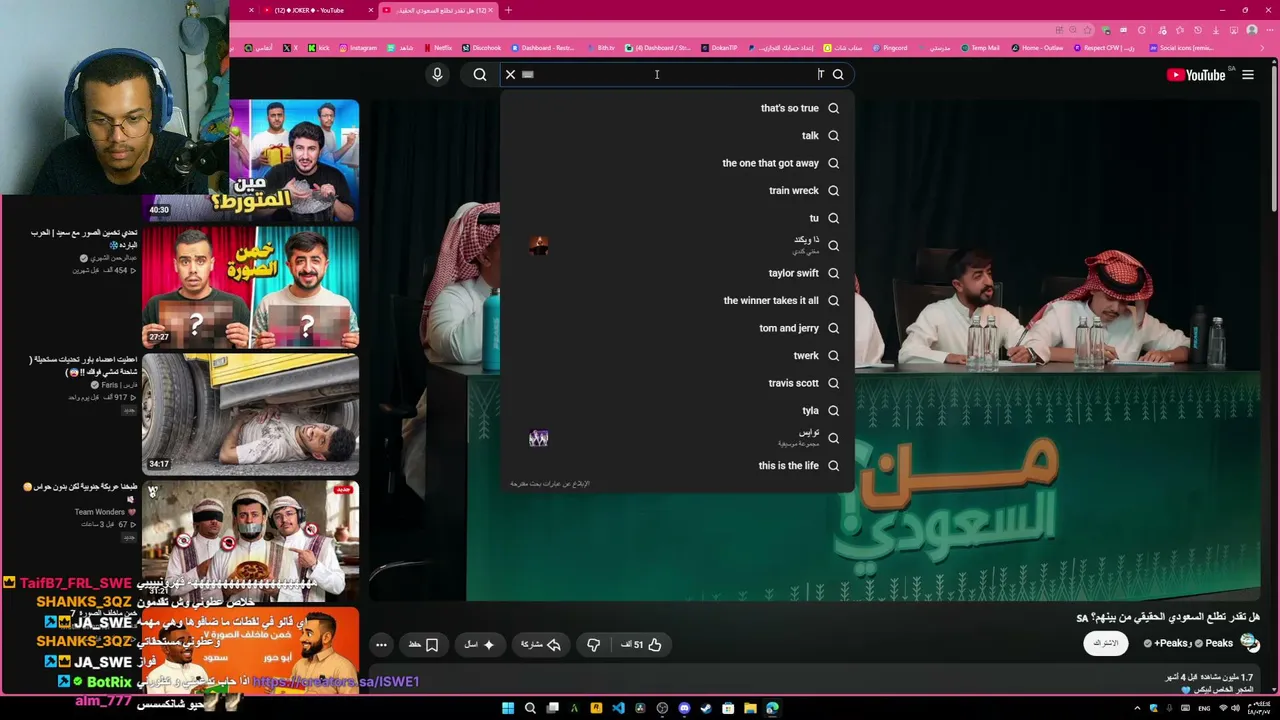Click the search icon beside "tyla"

(833, 411)
